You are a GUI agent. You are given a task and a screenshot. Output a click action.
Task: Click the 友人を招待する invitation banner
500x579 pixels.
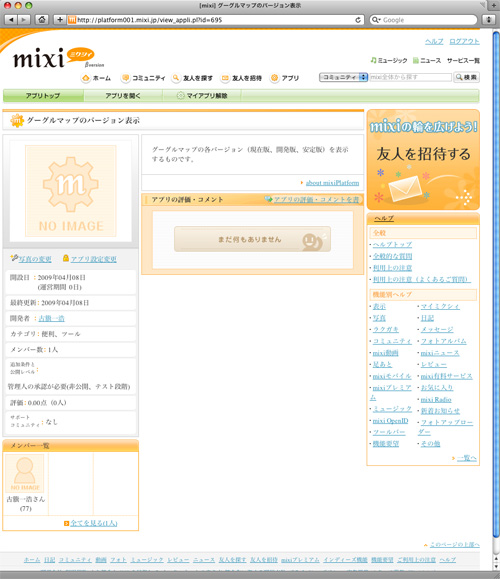tap(423, 160)
